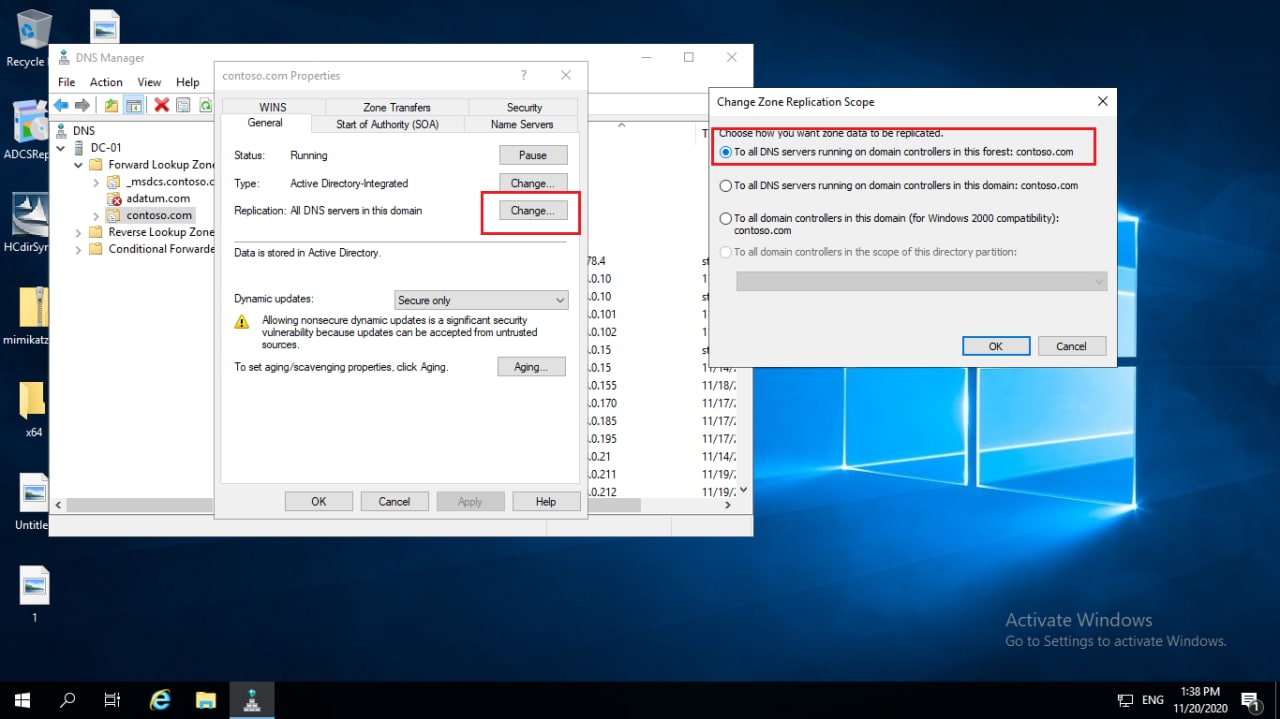Switch to the Zone Transfers tab

pos(397,107)
